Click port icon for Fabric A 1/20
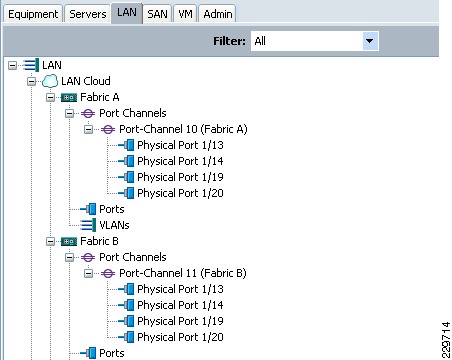The height and width of the screenshot is (360, 452). pos(126,193)
